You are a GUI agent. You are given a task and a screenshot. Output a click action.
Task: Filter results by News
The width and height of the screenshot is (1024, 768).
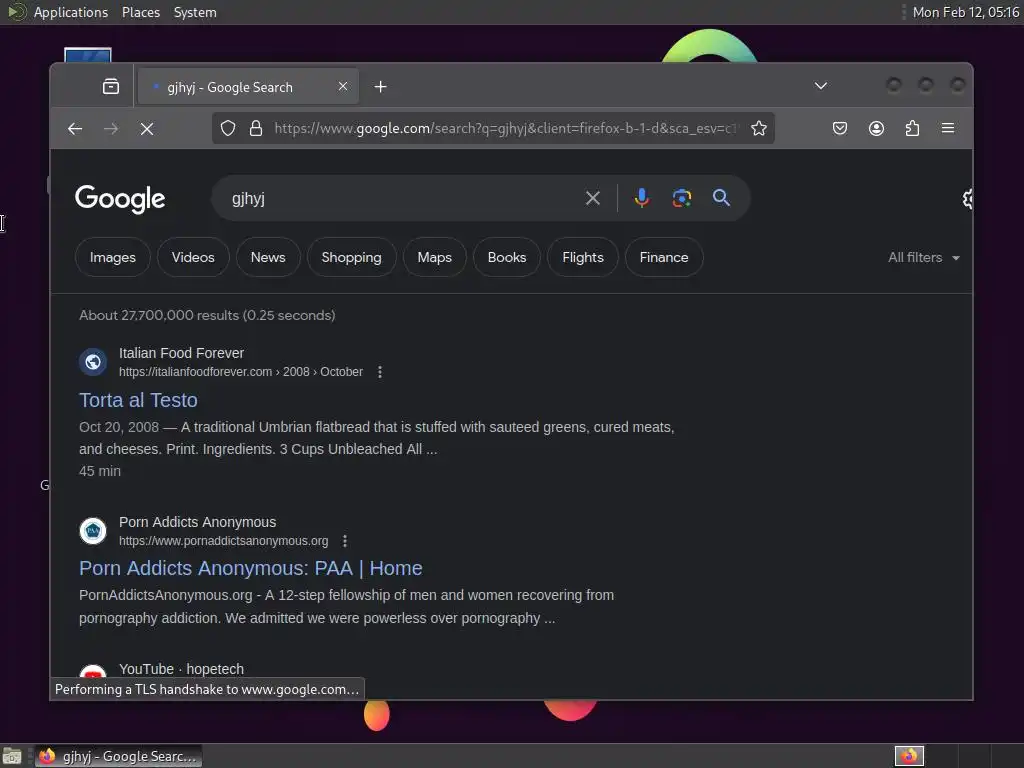point(268,257)
